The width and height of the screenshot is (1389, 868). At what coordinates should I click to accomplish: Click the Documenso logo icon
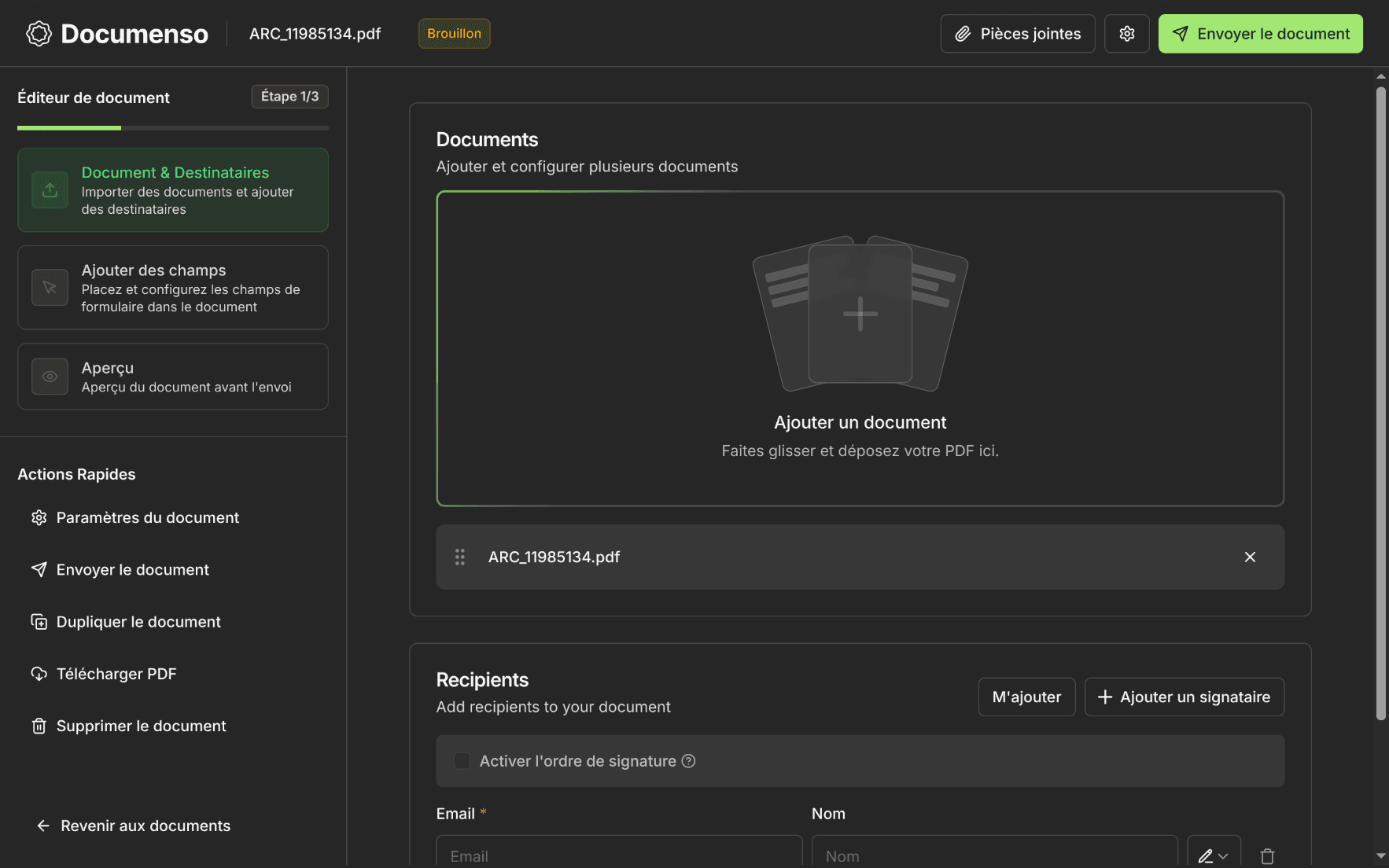pyautogui.click(x=39, y=34)
